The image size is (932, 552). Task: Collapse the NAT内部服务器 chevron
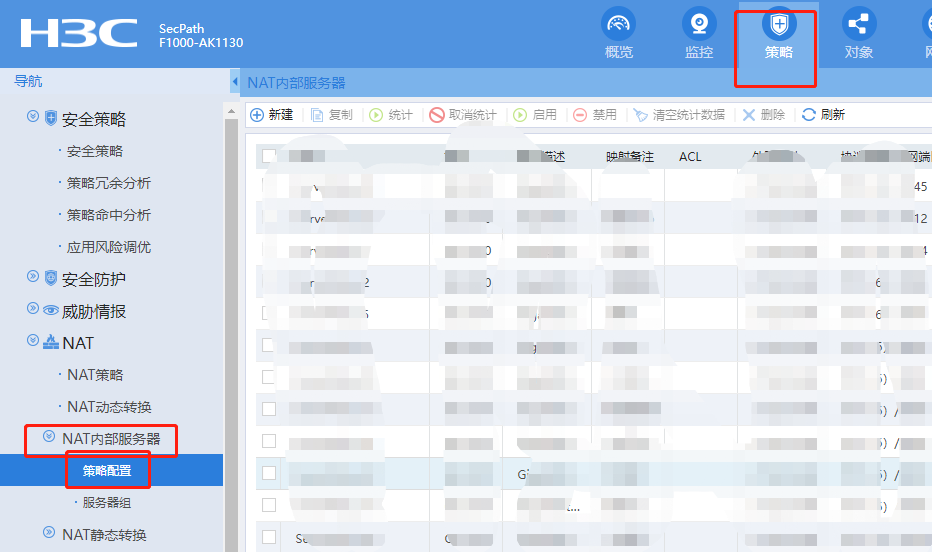tap(49, 437)
